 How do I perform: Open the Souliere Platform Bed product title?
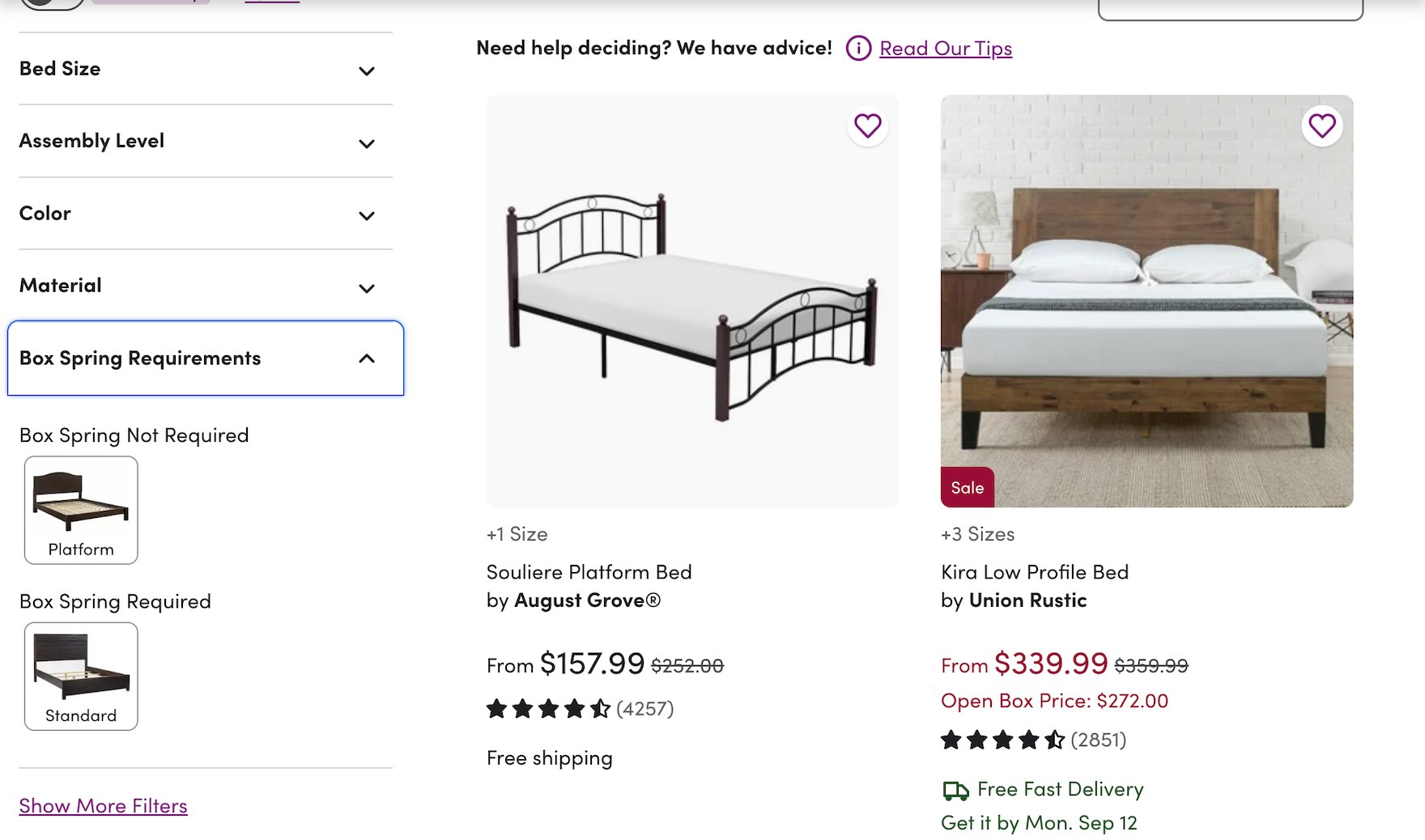click(x=589, y=573)
